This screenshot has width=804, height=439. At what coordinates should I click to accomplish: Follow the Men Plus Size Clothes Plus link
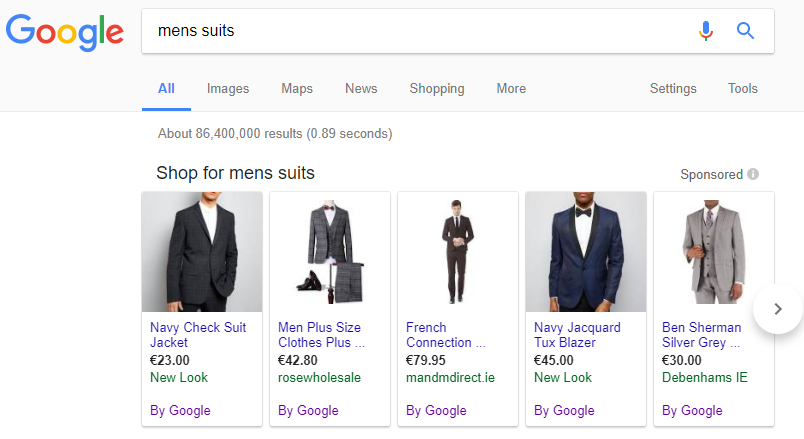point(321,335)
